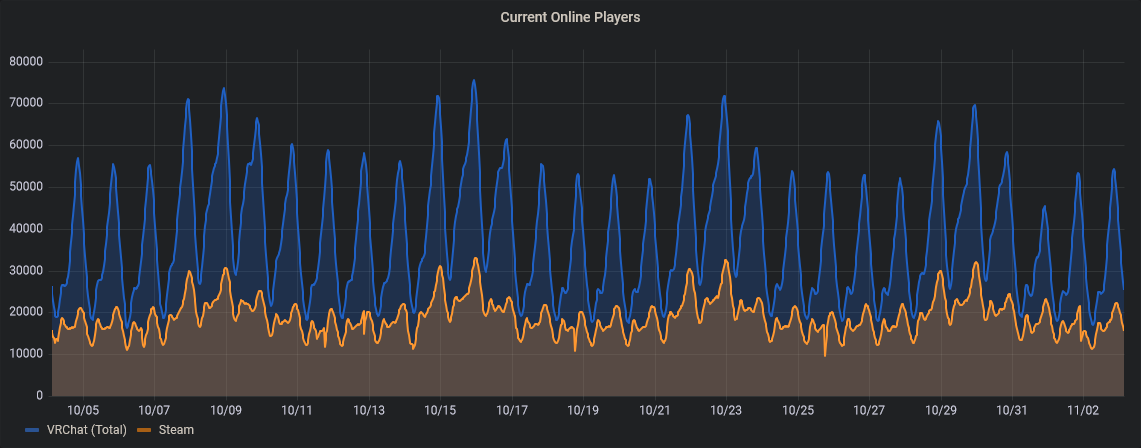
Task: Click the 30000 y-axis value
Action: click(26, 271)
